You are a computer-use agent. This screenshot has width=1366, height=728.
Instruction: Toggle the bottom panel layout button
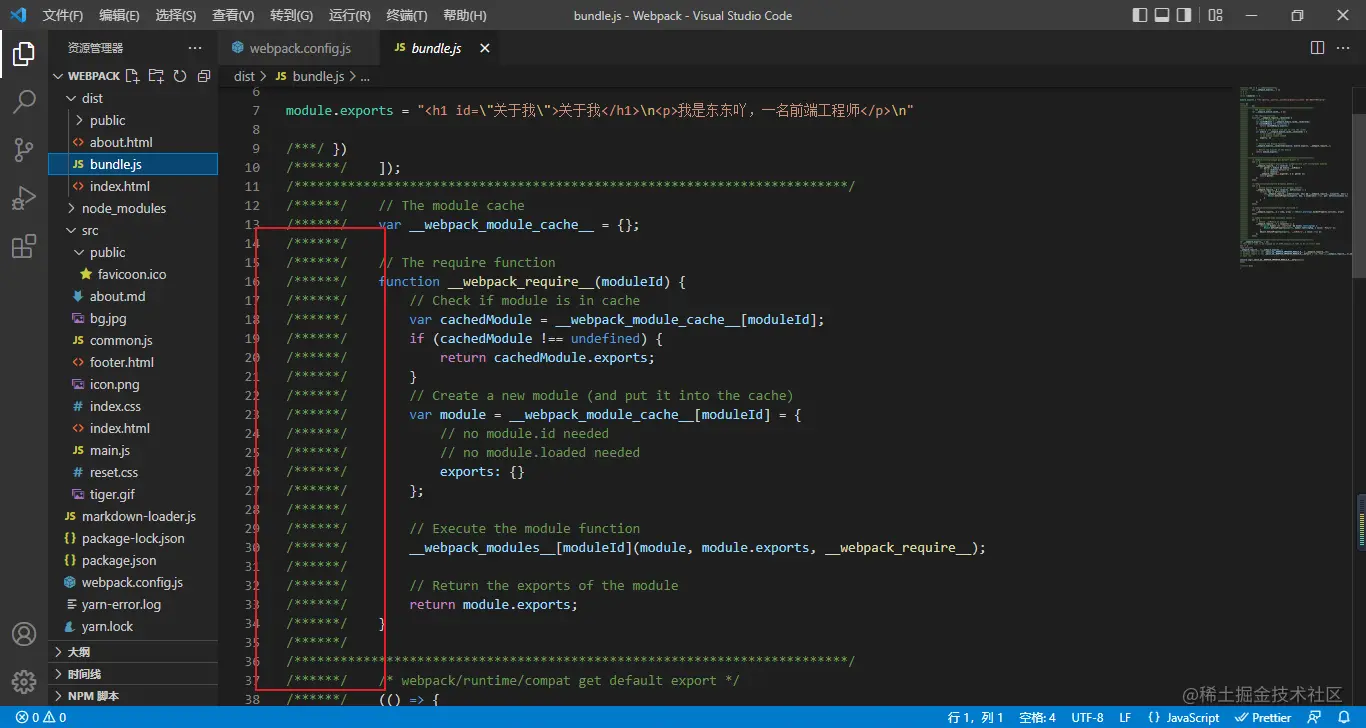coord(1162,15)
